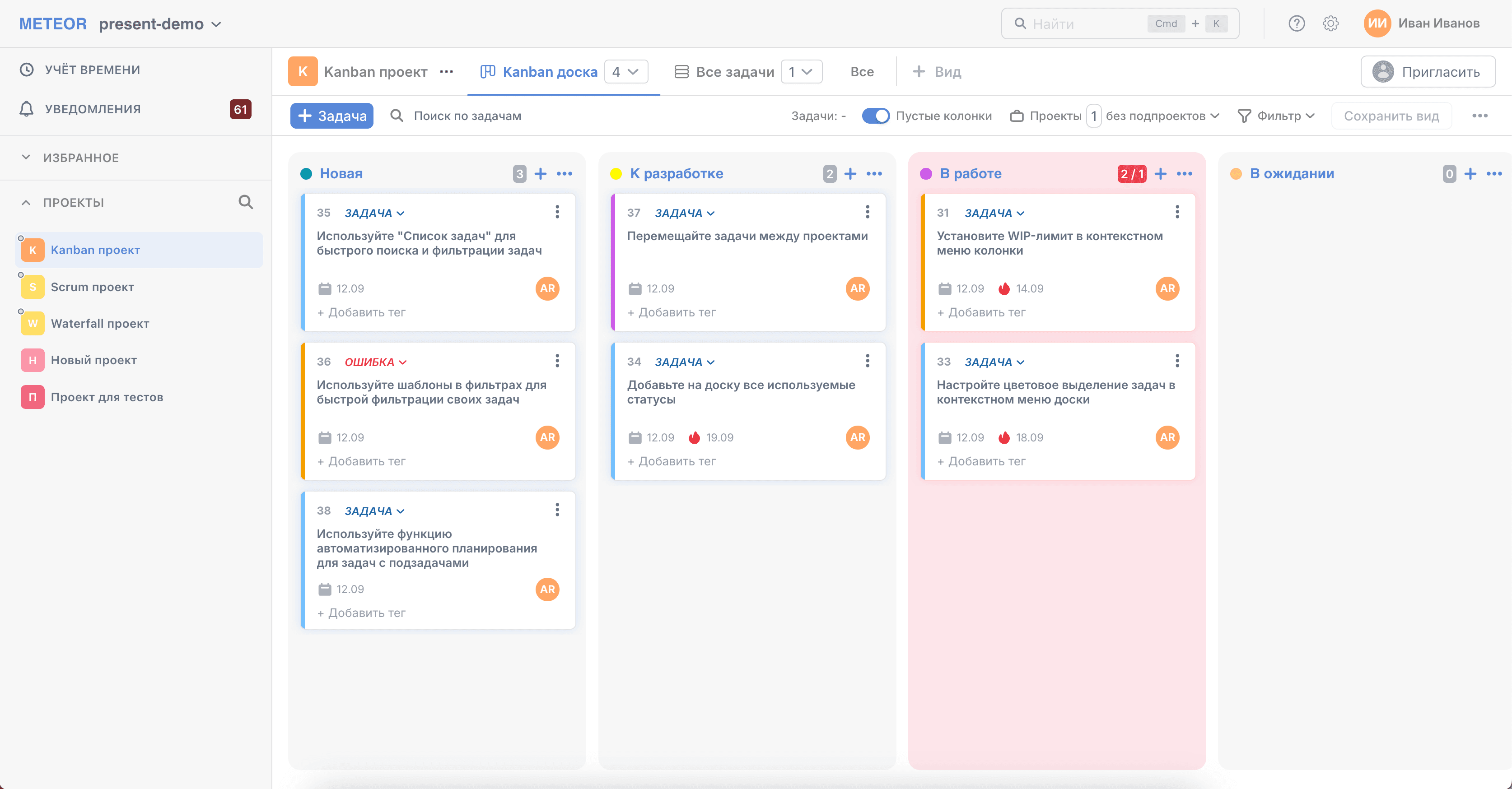Open the toolbar more-options ellipsis beside Сохранить вид

(1480, 116)
